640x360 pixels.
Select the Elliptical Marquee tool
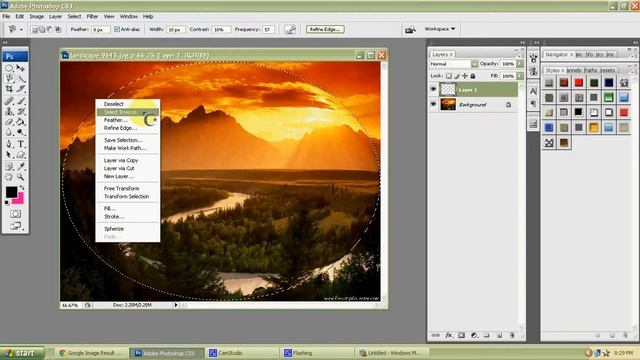pos(9,68)
